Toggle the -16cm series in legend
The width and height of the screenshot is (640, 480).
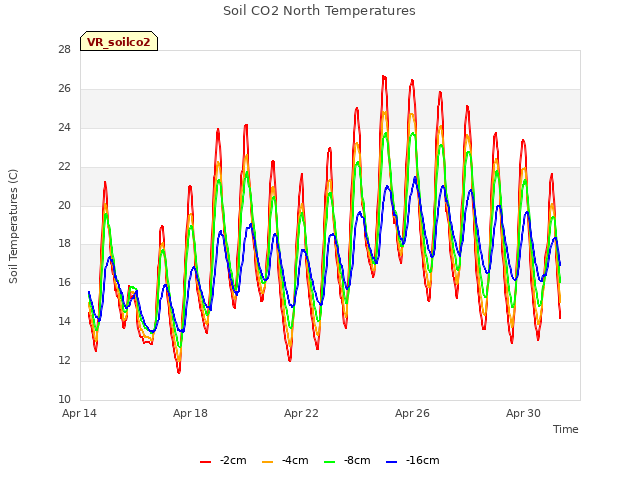point(413,460)
